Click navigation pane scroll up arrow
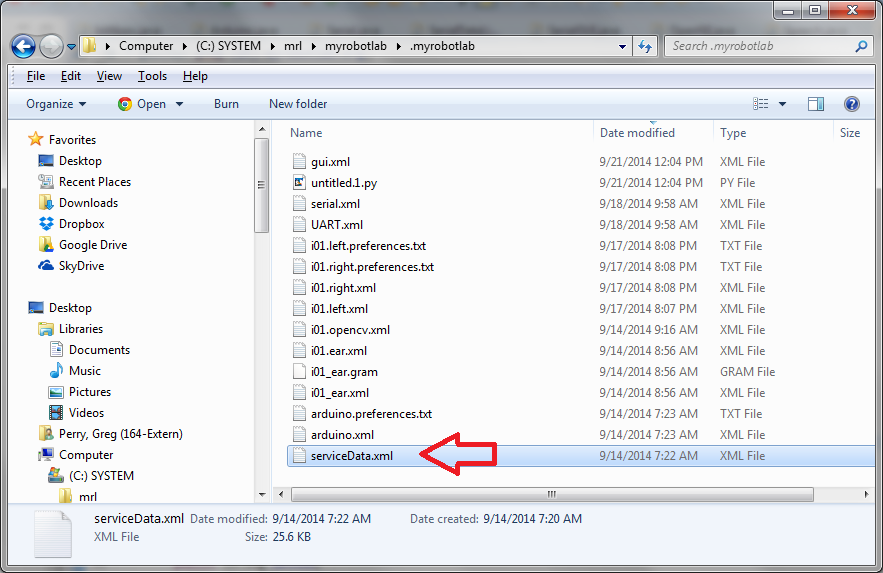The height and width of the screenshot is (573, 883). [x=262, y=129]
